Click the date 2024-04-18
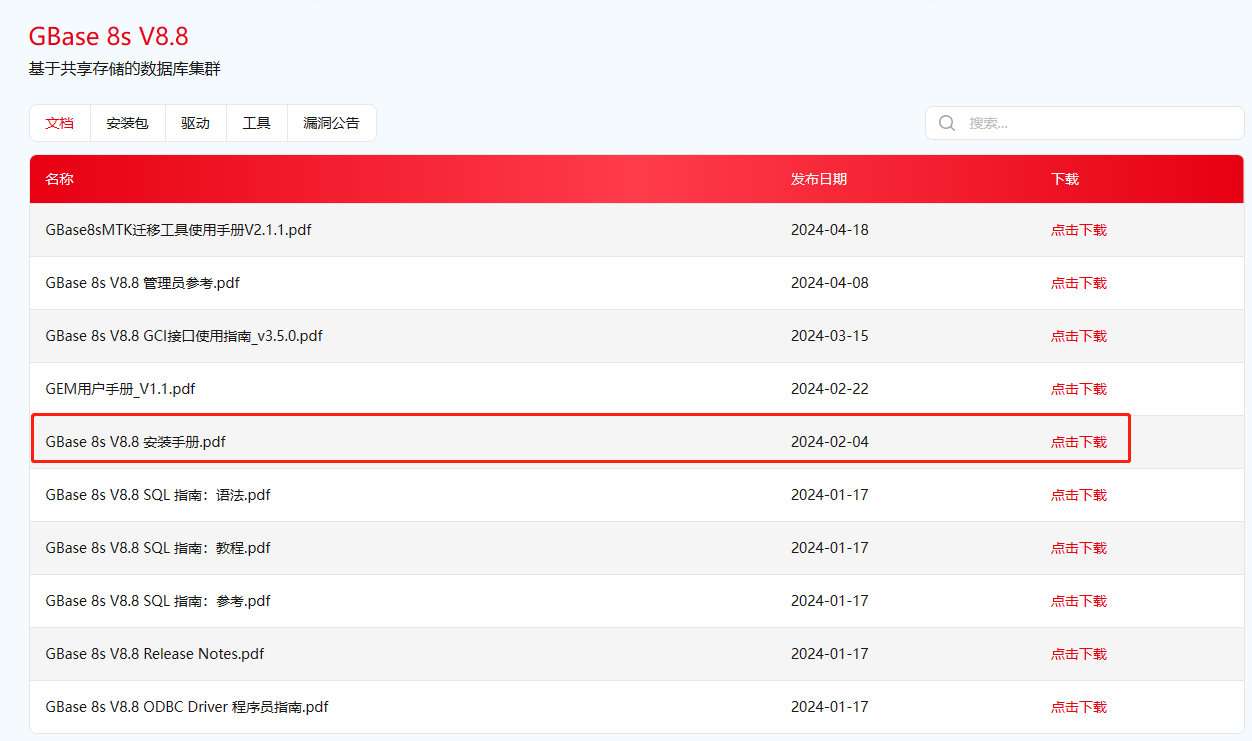The image size is (1252, 741). pos(830,230)
